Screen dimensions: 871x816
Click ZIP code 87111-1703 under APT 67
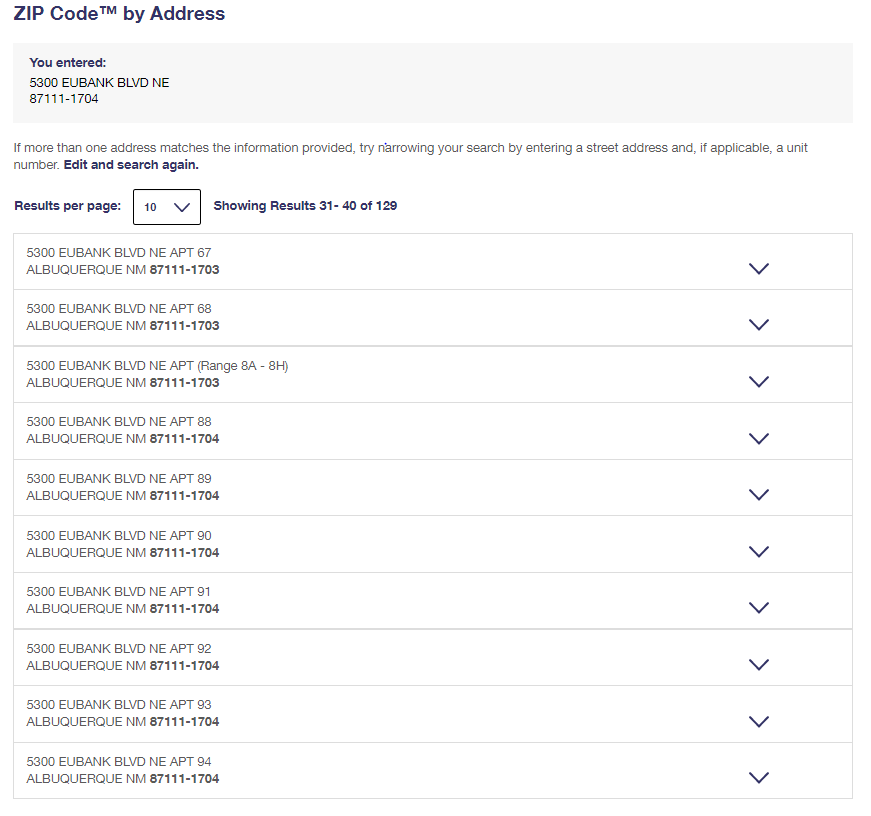coord(184,270)
